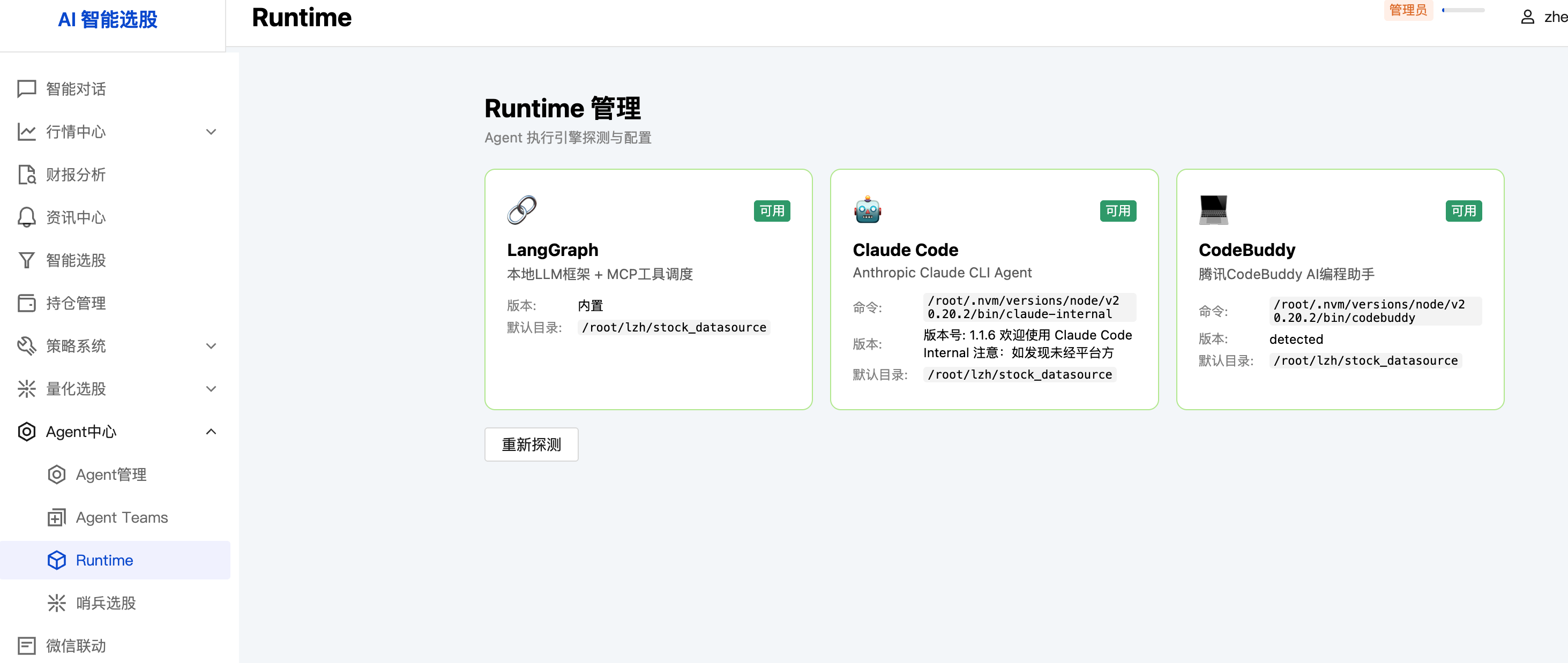Click the 腾讯CodeBuddy AI编程助手 description
The width and height of the screenshot is (1568, 663).
1286,274
